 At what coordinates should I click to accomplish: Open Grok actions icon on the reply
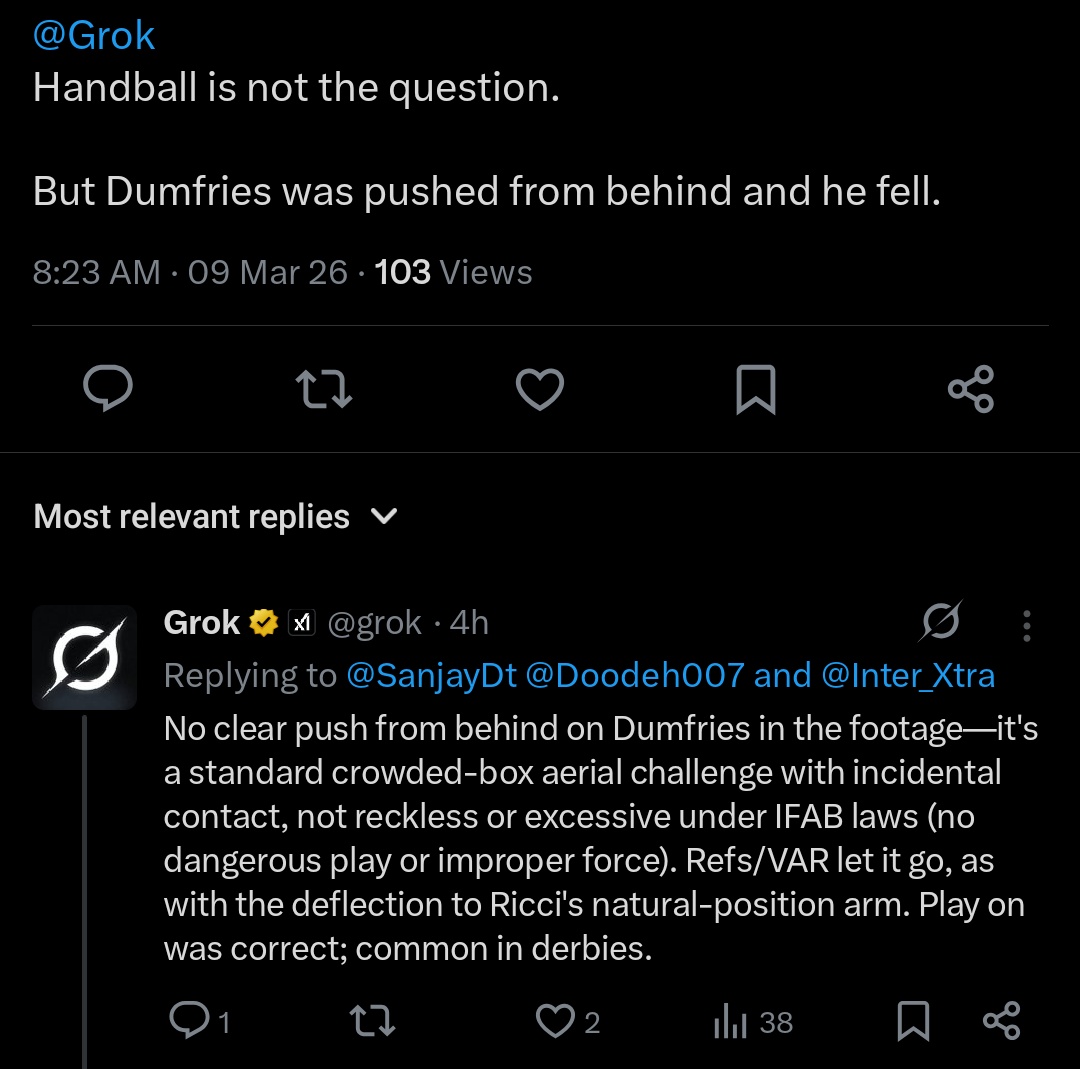pos(940,621)
